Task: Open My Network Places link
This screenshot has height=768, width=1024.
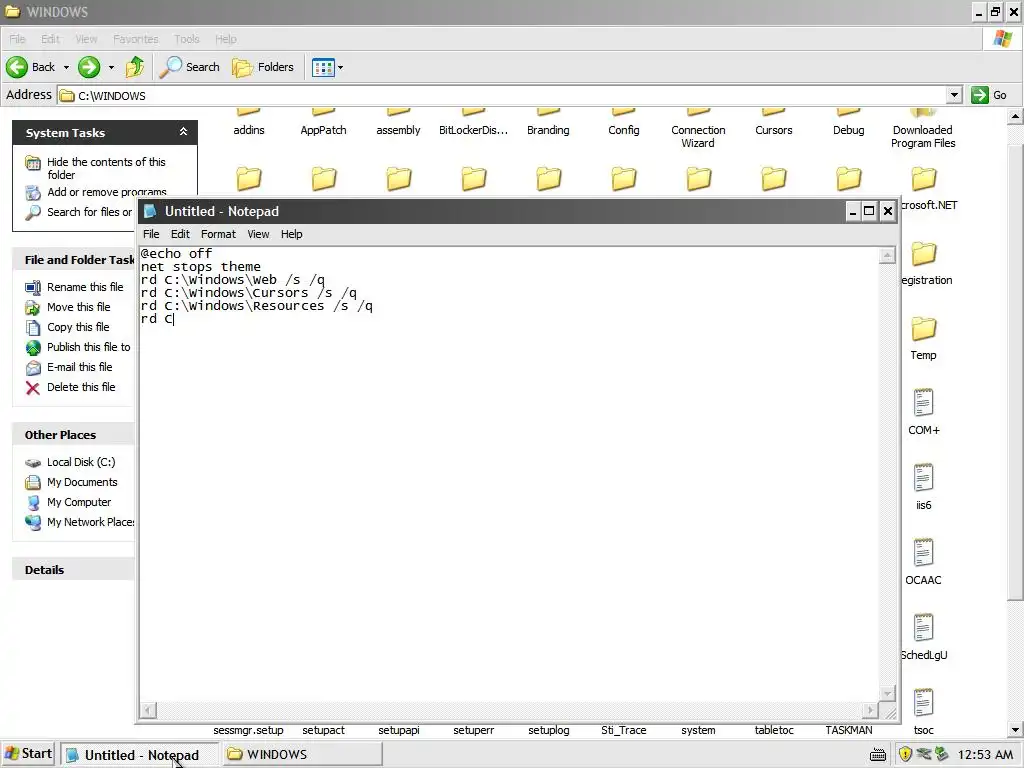Action: click(x=91, y=522)
